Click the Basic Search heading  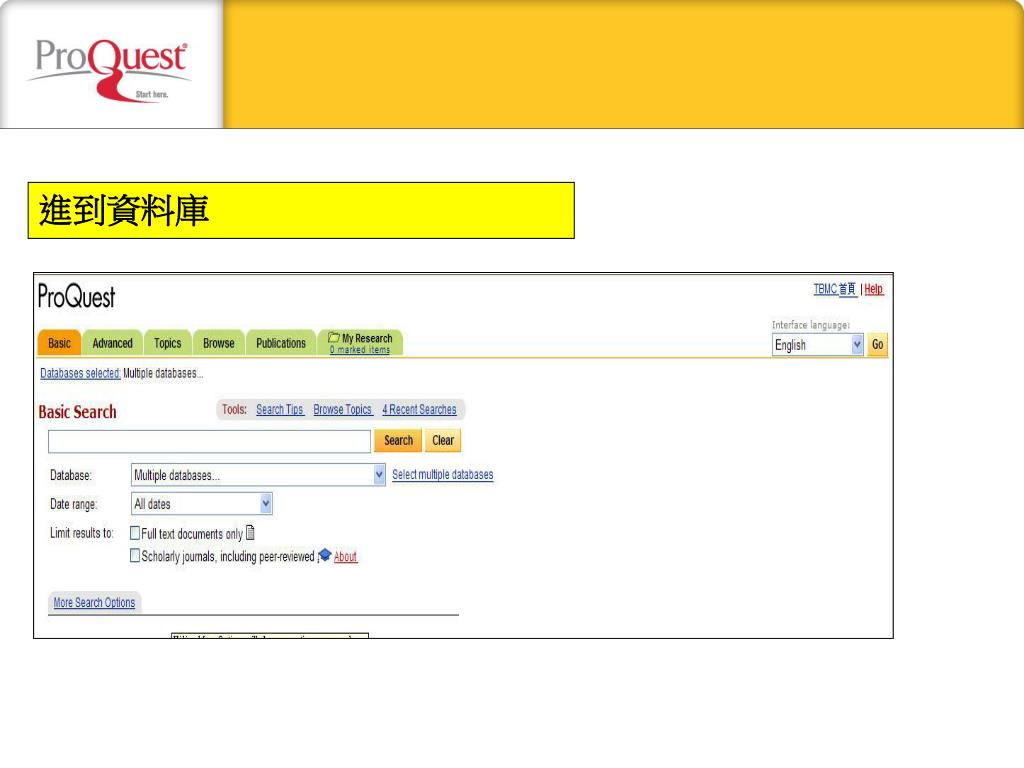click(77, 412)
